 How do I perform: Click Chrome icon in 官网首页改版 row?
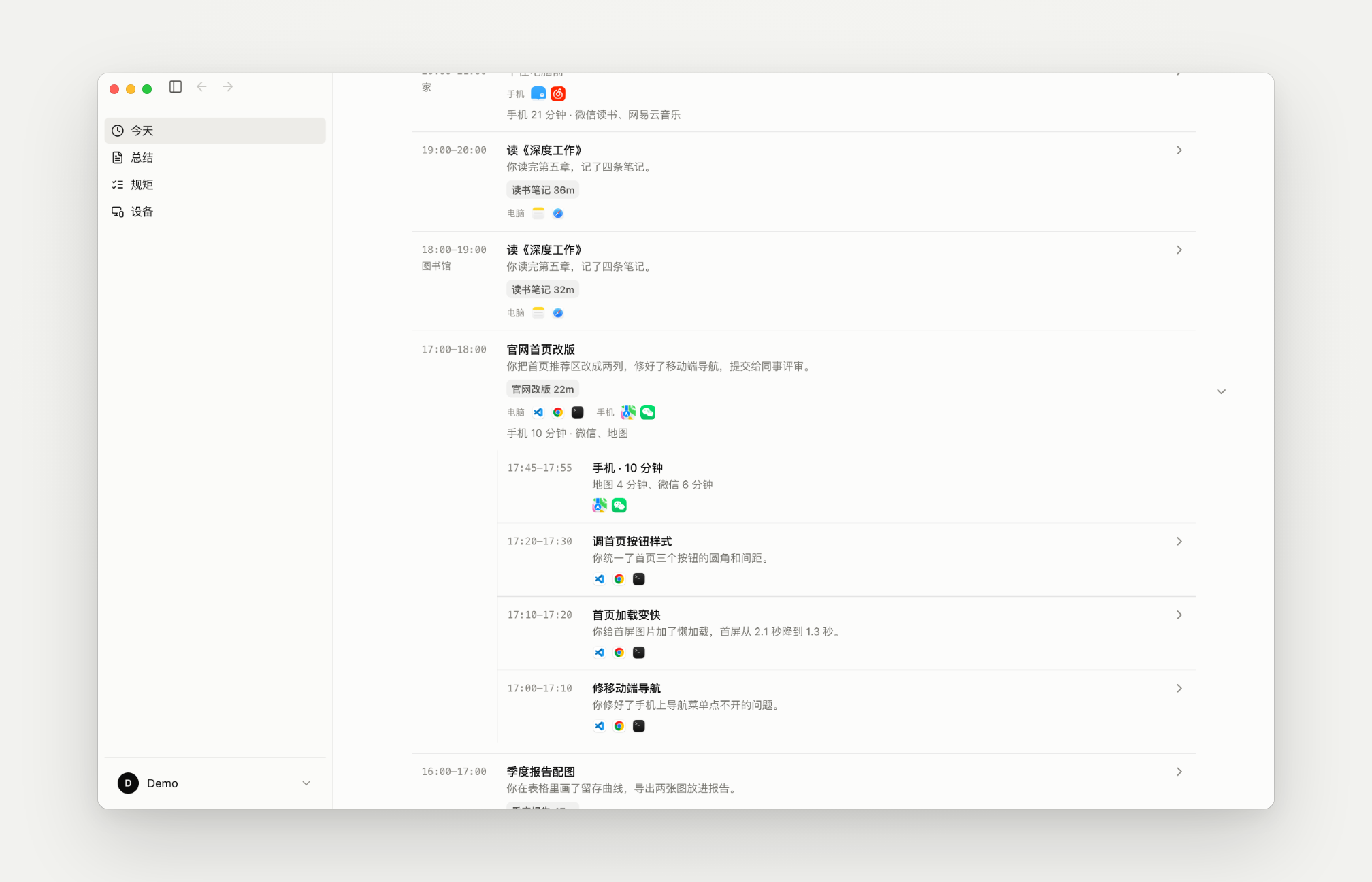pos(558,412)
